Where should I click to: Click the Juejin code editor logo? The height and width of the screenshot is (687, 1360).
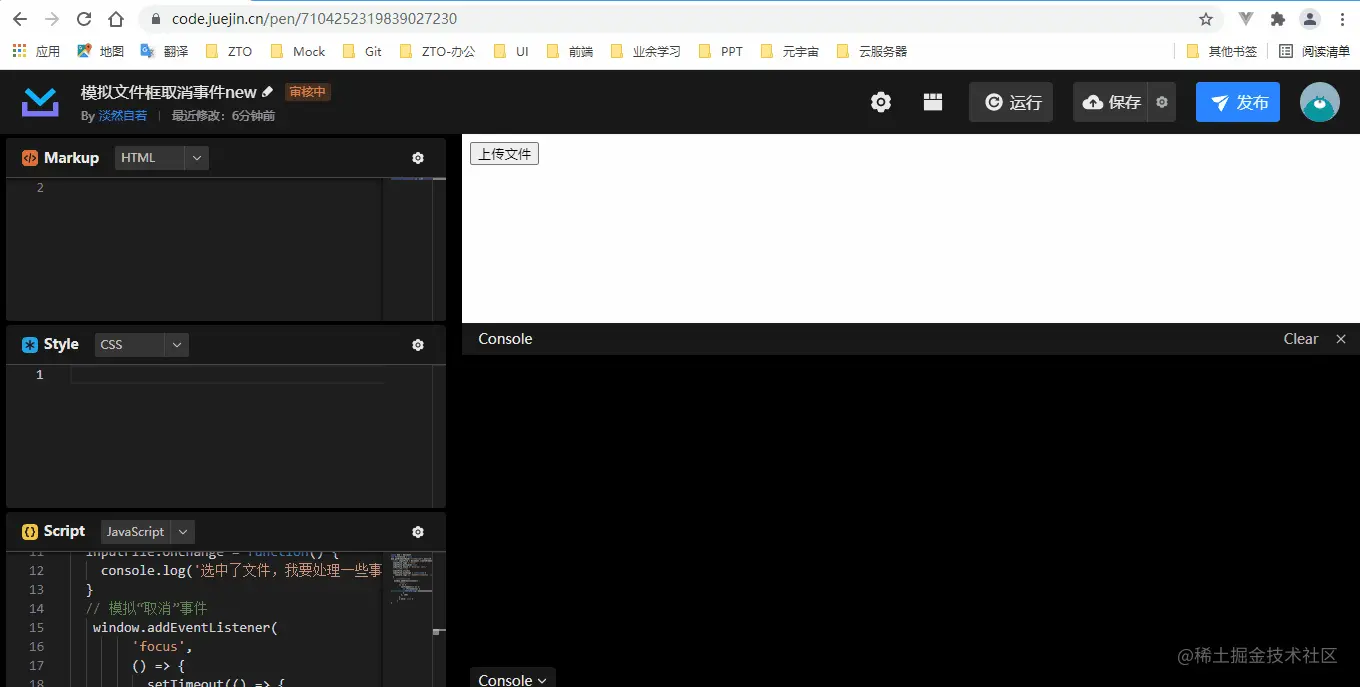(x=39, y=100)
